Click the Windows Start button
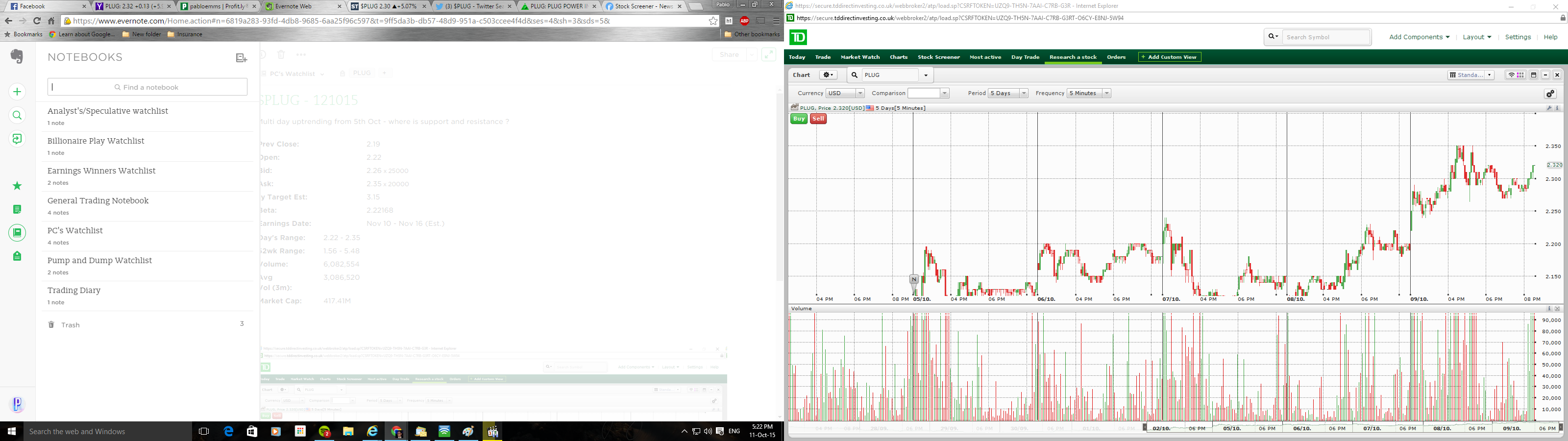This screenshot has height=441, width=1568. [x=12, y=432]
